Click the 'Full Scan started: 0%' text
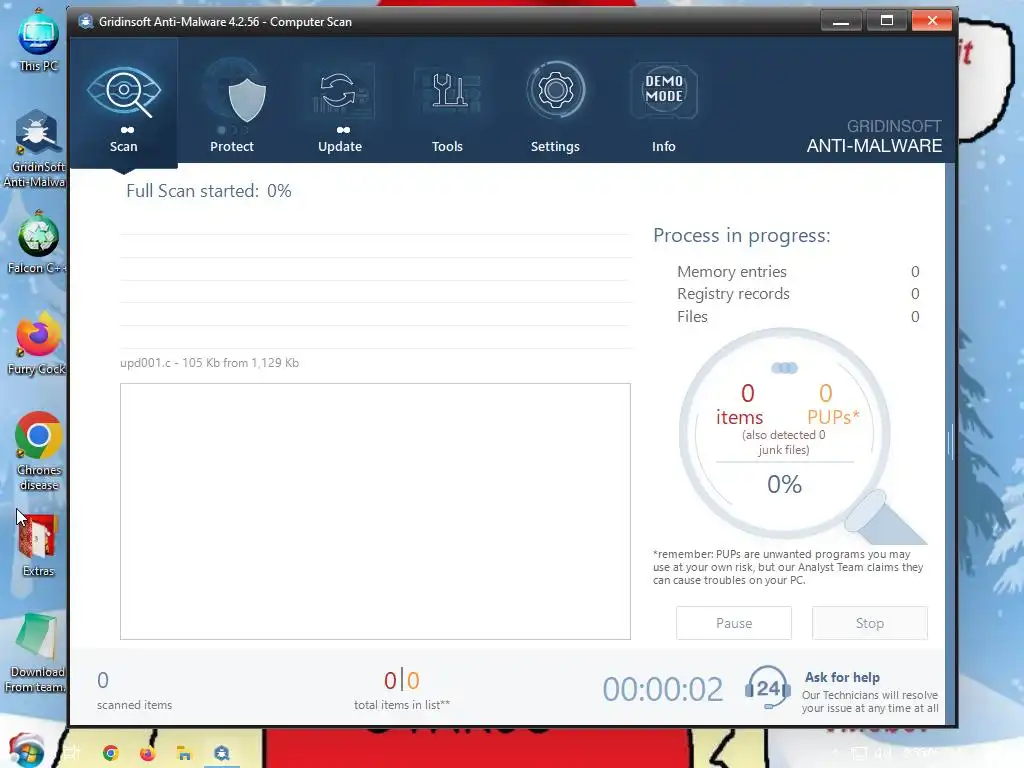 click(x=209, y=191)
